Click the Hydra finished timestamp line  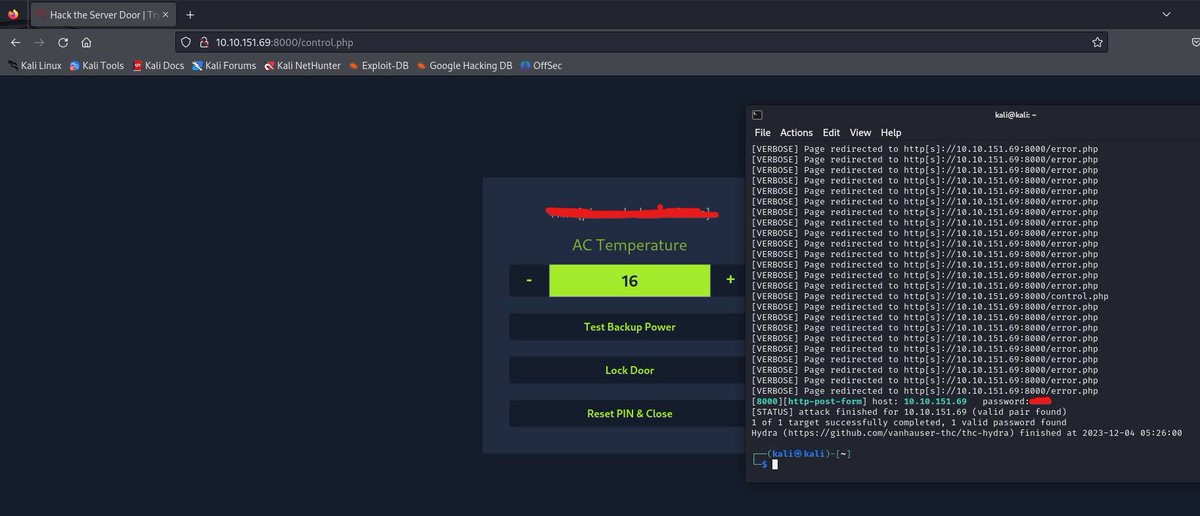(x=966, y=433)
